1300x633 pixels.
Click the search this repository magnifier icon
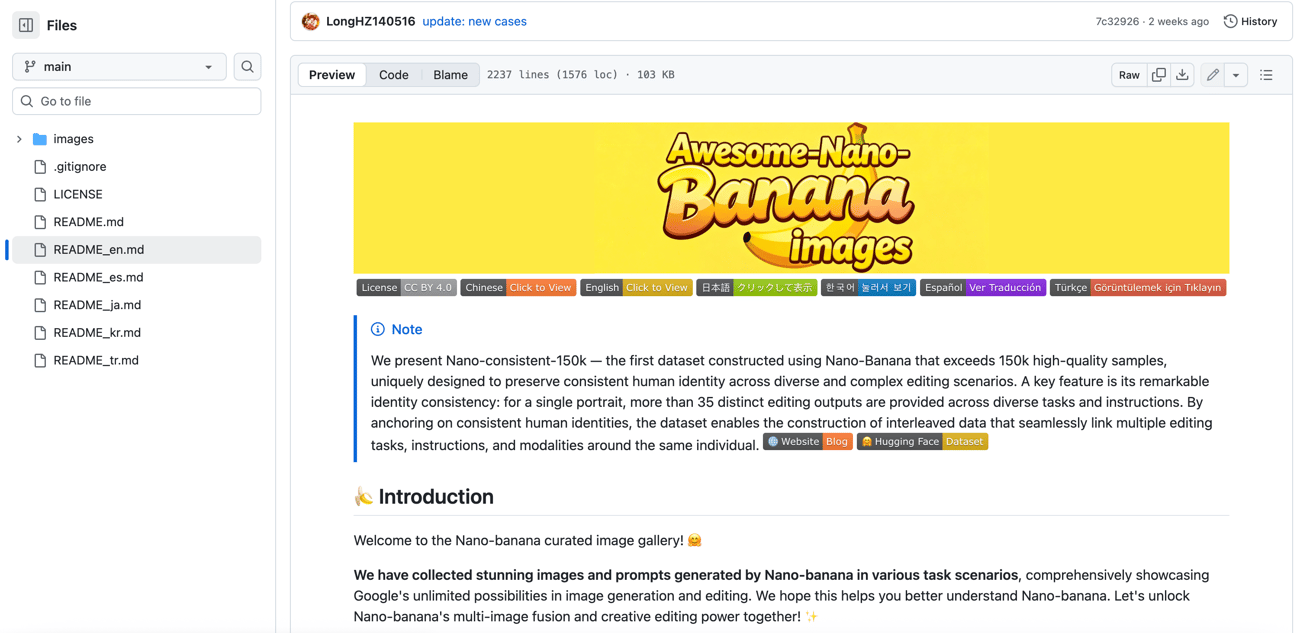click(247, 66)
